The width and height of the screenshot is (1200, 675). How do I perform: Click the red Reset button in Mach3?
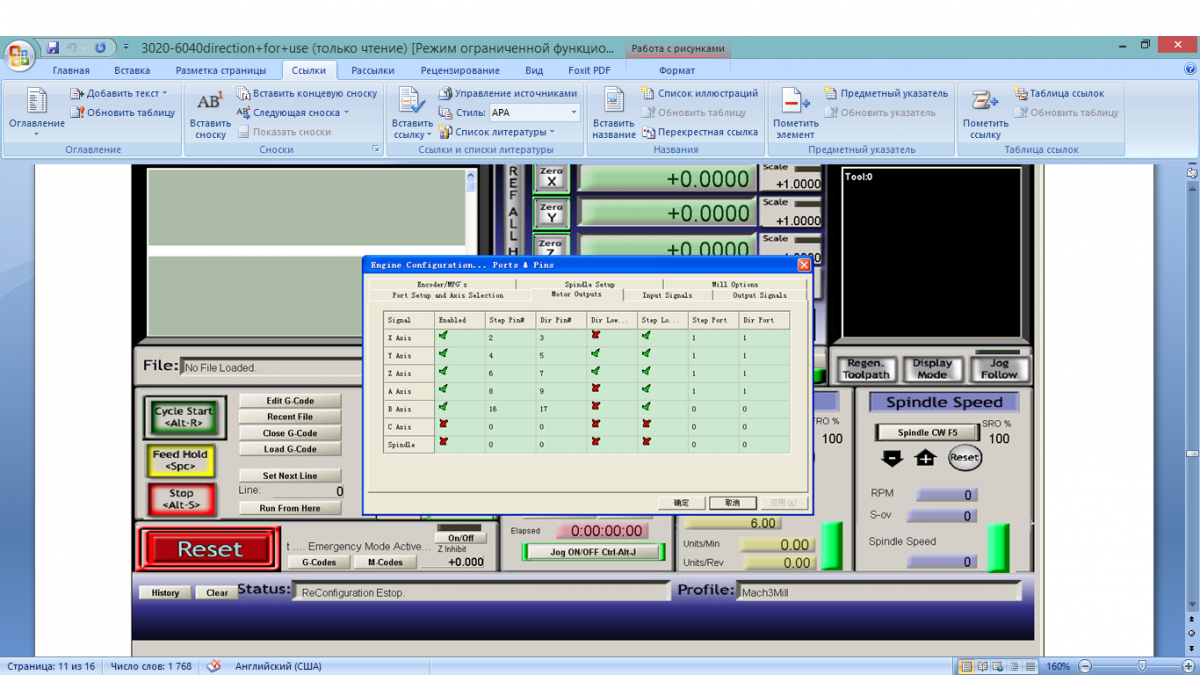[209, 549]
